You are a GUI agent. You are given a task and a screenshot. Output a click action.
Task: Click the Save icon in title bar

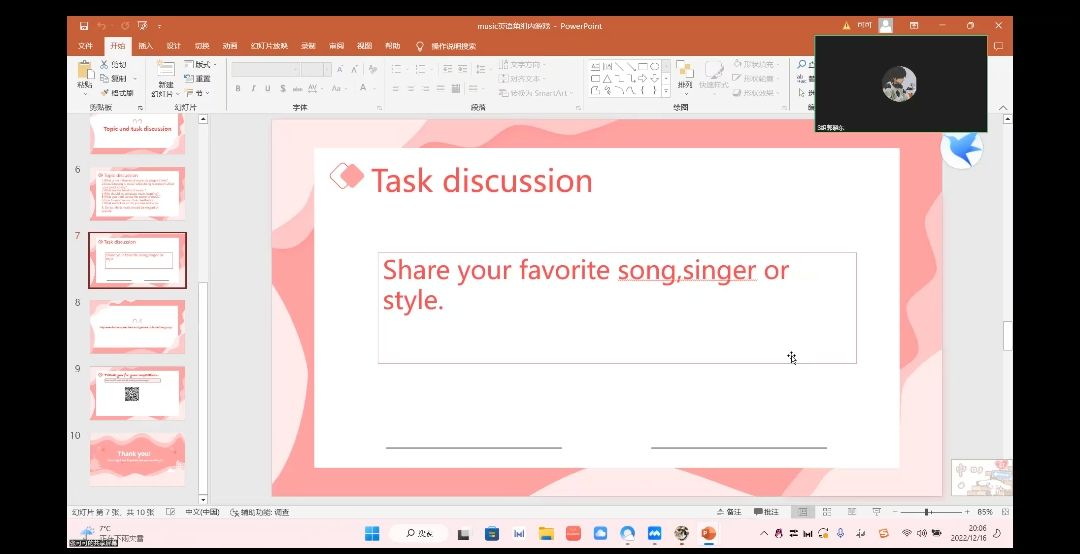84,26
